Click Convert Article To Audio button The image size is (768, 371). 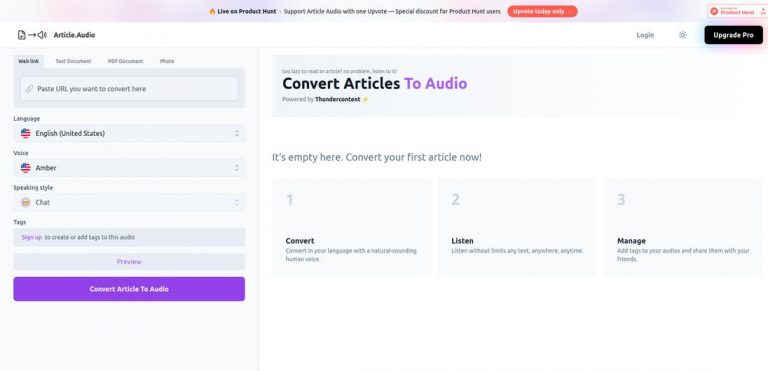tap(129, 289)
